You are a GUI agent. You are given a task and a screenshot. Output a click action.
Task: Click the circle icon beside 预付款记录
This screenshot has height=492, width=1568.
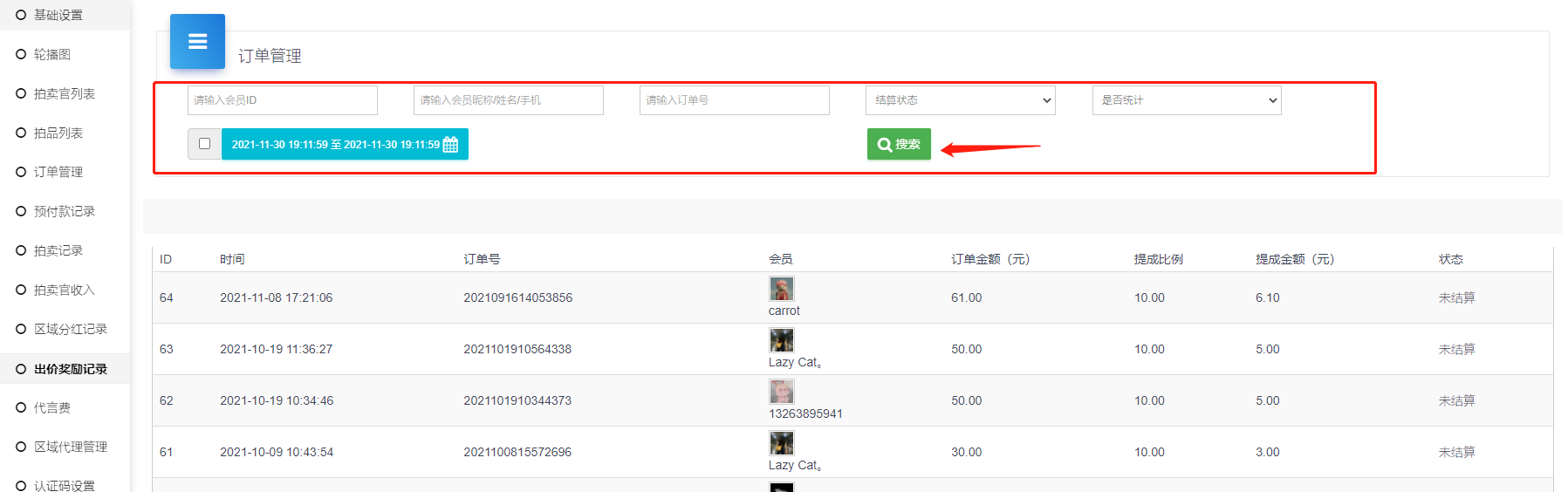coord(21,211)
